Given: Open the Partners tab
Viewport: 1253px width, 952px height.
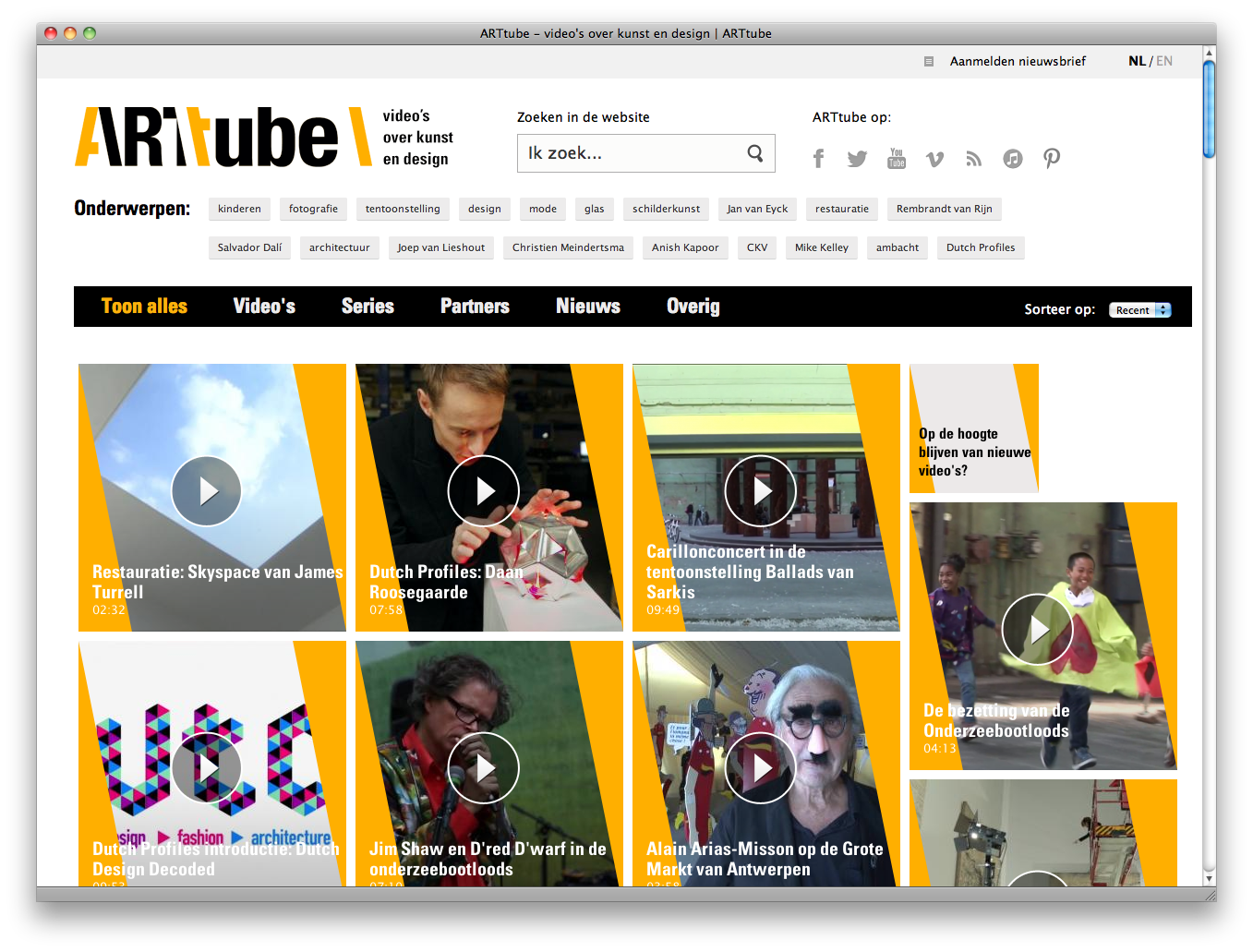Looking at the screenshot, I should 475,307.
